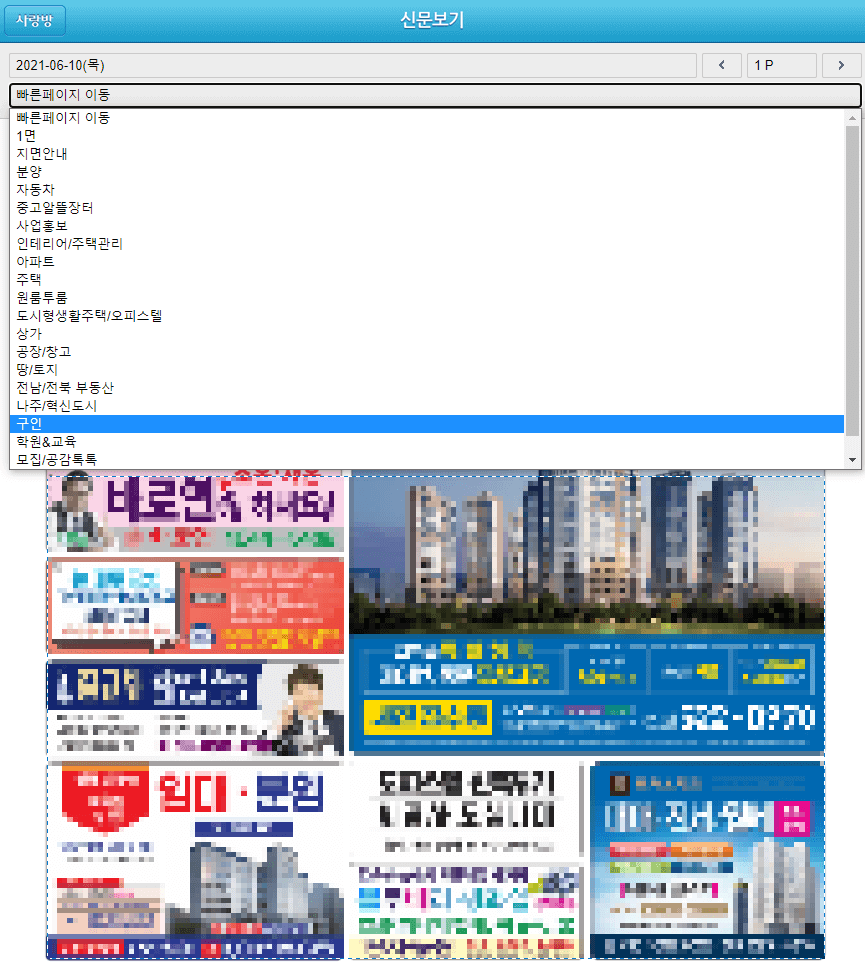This screenshot has width=865, height=962.
Task: Choose 지면안내 from the list
Action: 426,153
